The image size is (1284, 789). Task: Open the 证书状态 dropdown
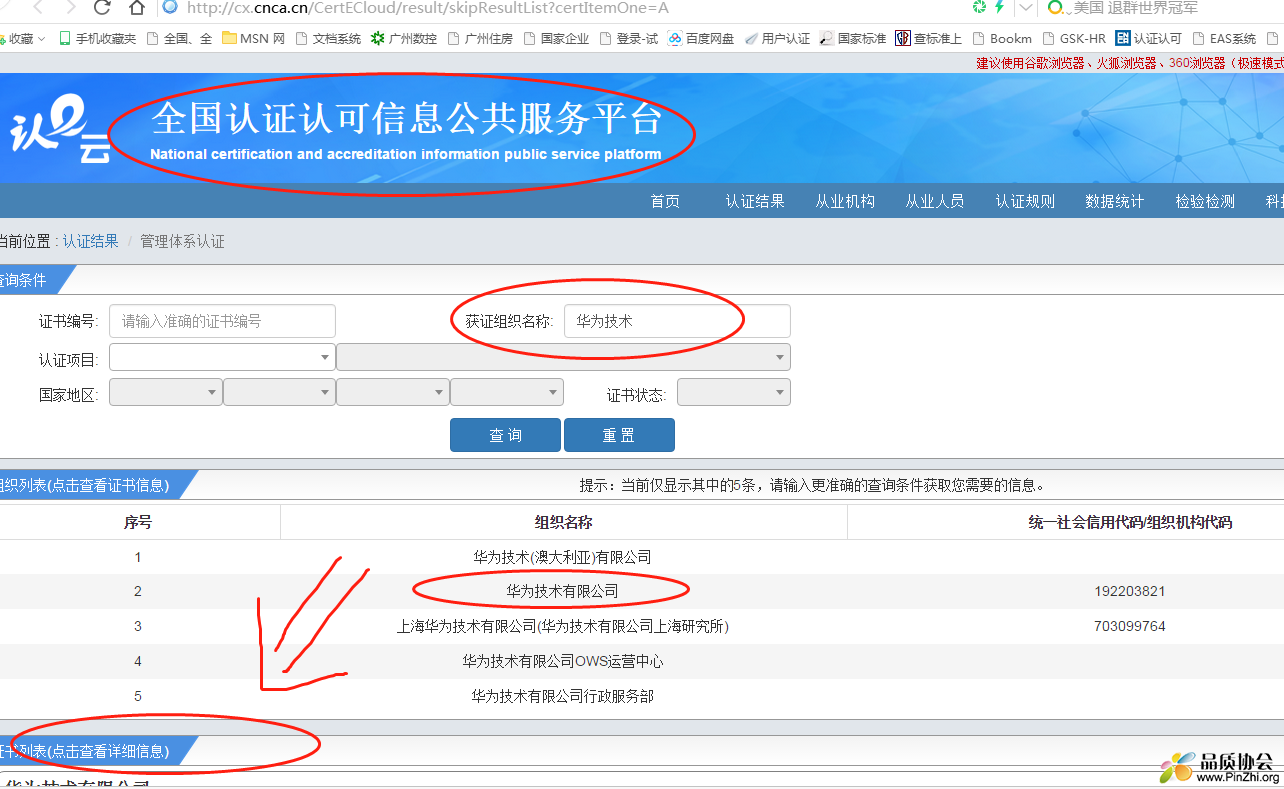[x=734, y=392]
